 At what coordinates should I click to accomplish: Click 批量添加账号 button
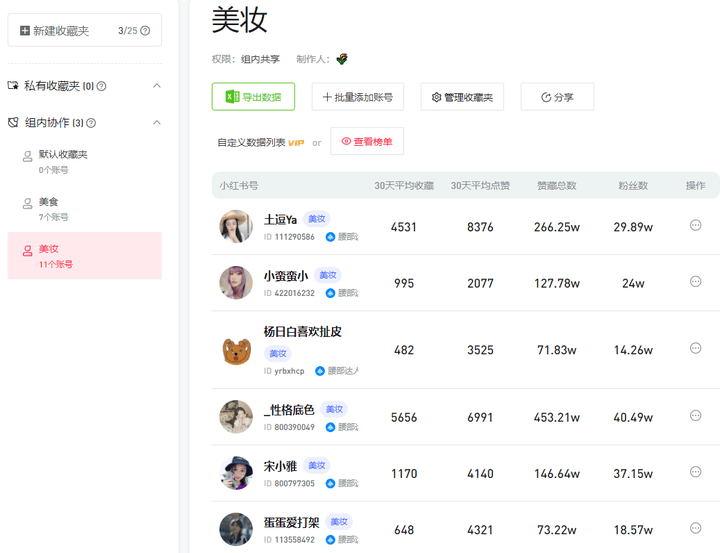[x=357, y=97]
